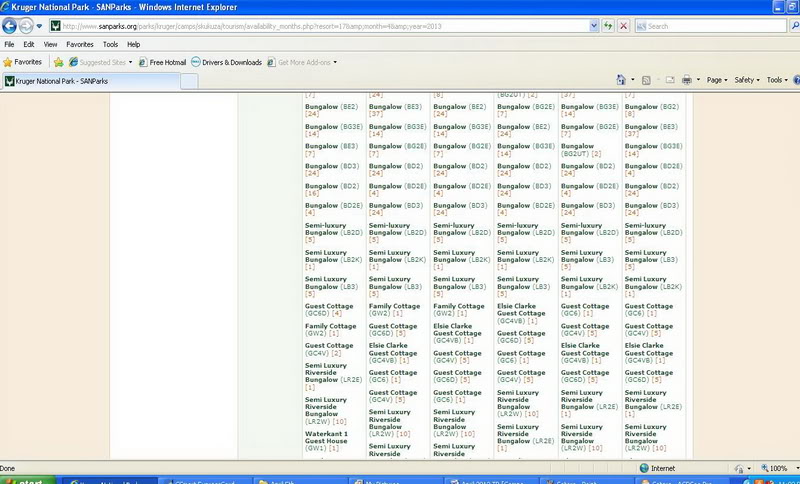Viewport: 800px width, 484px height.
Task: Open the Tools command bar menu
Action: [777, 80]
